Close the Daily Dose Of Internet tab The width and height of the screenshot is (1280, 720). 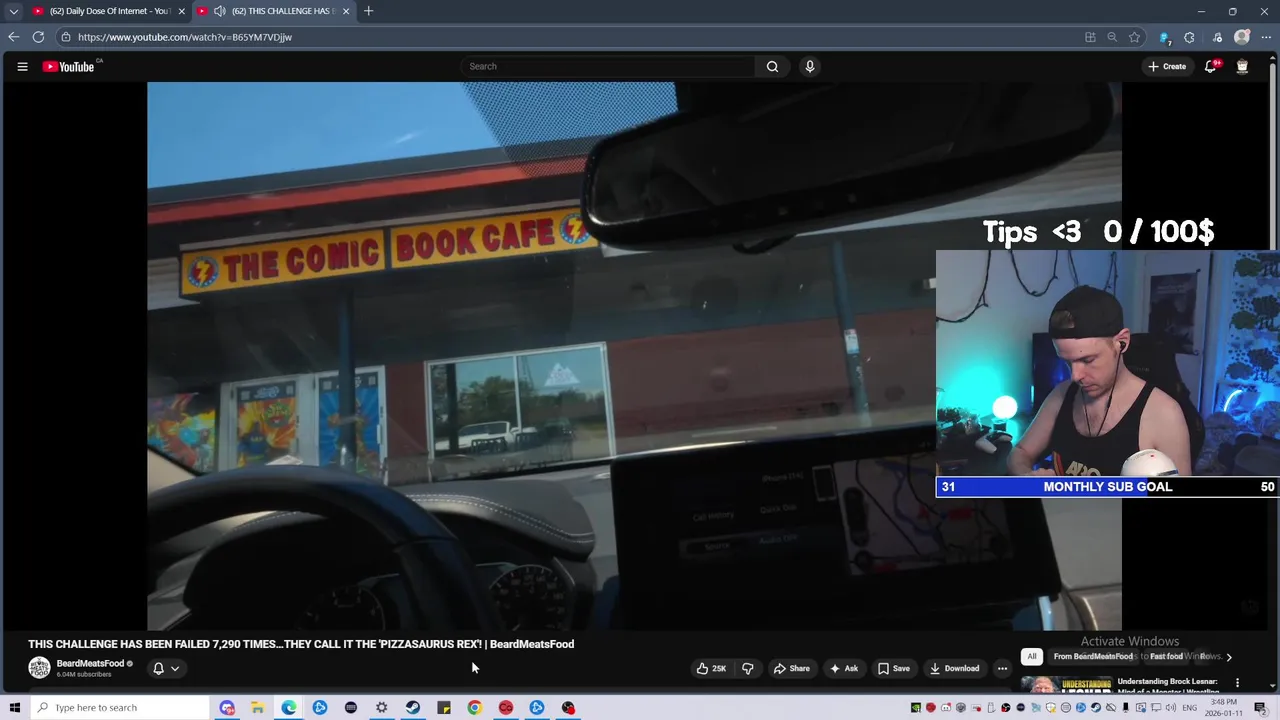click(x=181, y=11)
